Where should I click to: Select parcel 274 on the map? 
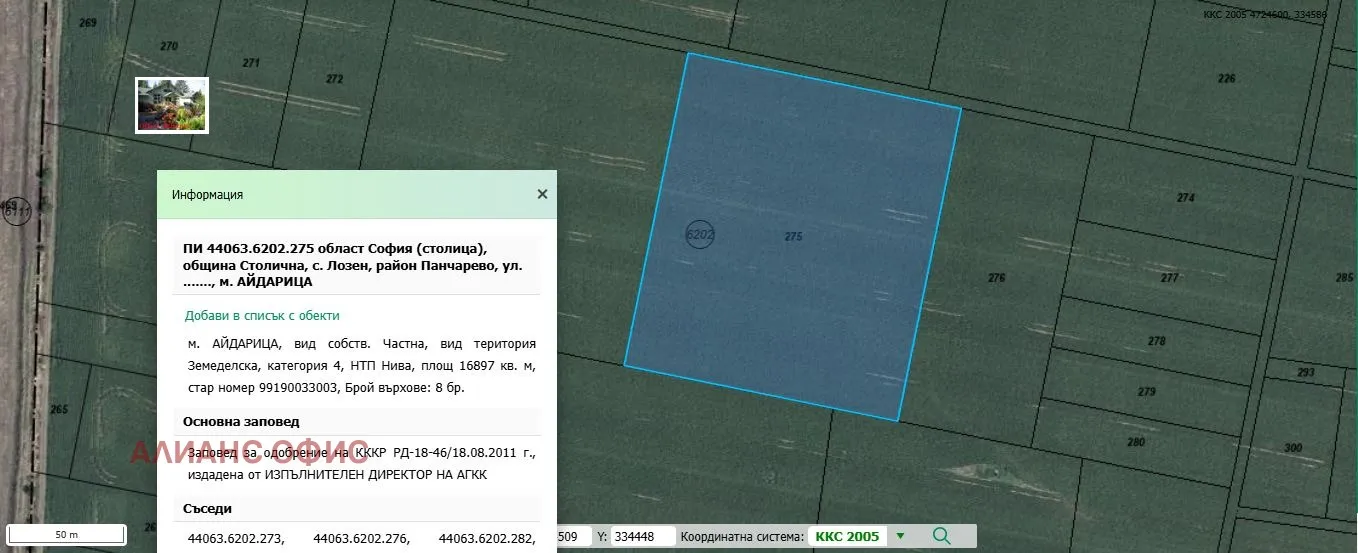(1185, 198)
